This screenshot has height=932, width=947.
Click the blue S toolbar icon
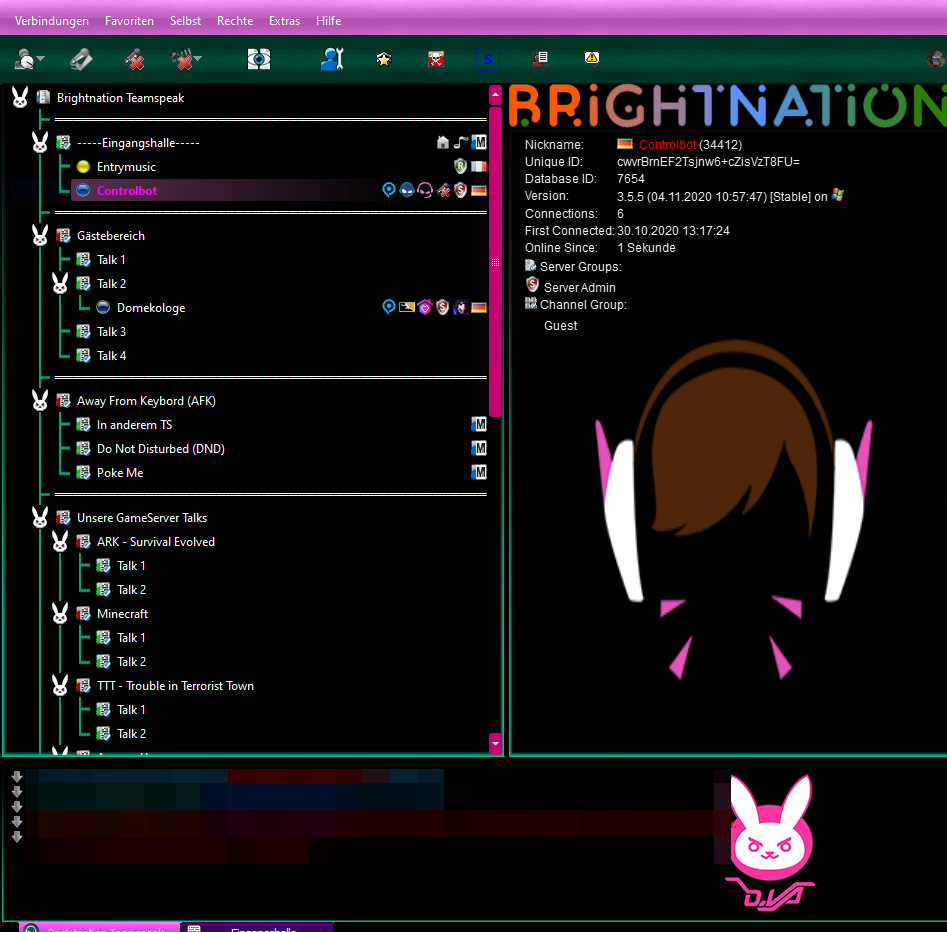click(487, 59)
